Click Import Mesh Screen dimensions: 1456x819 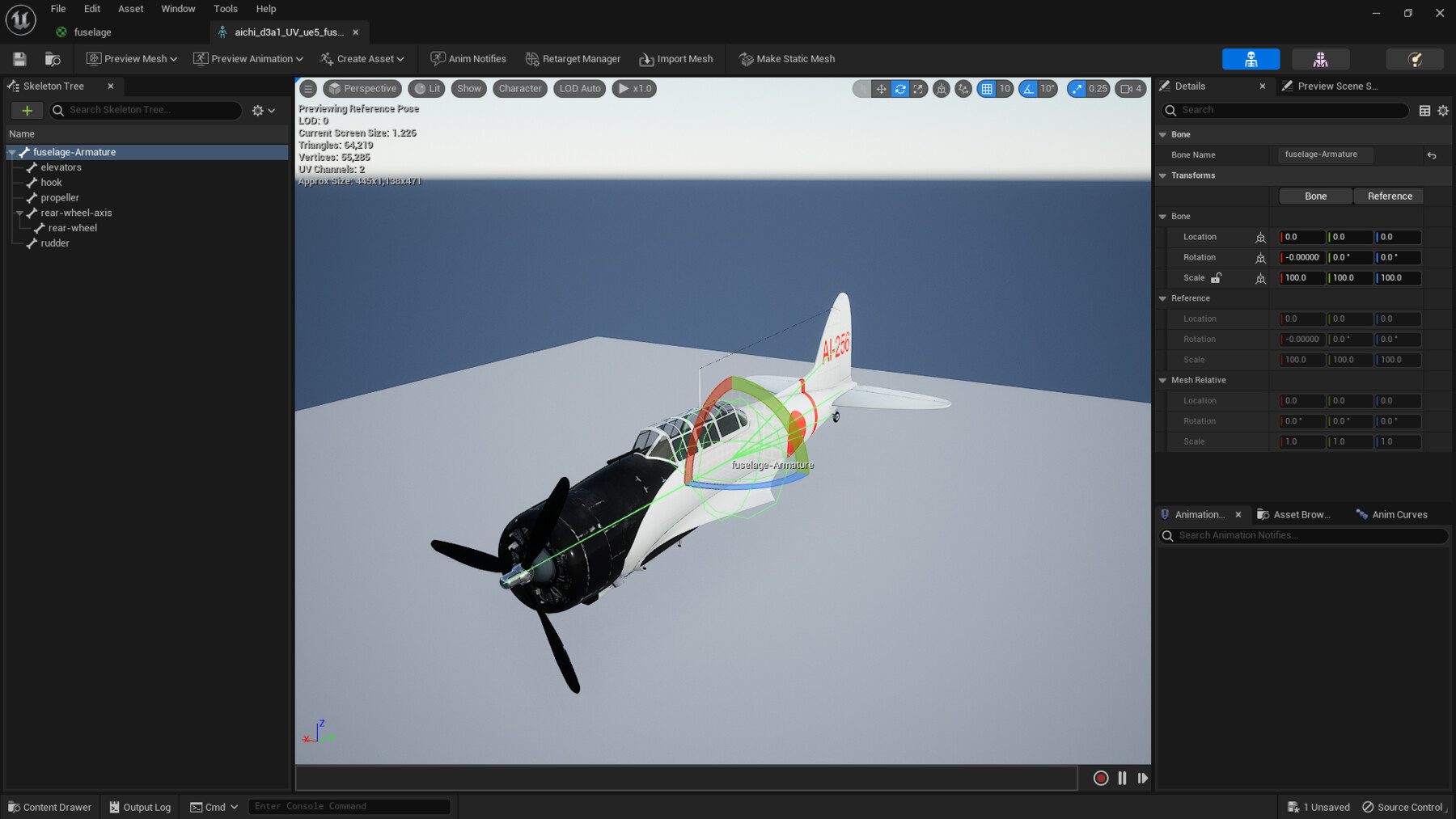[x=676, y=59]
